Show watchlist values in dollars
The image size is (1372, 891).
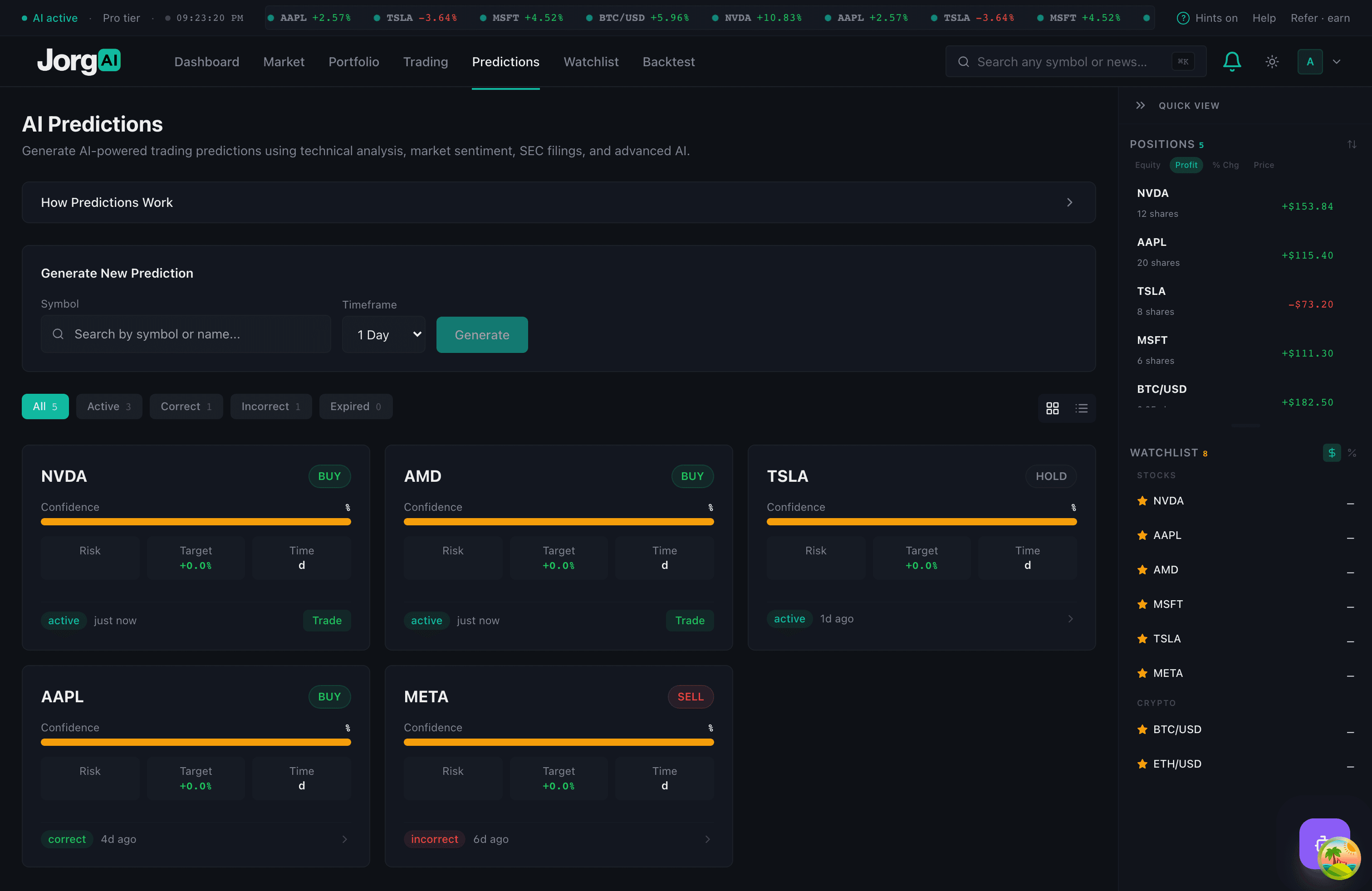click(x=1332, y=453)
